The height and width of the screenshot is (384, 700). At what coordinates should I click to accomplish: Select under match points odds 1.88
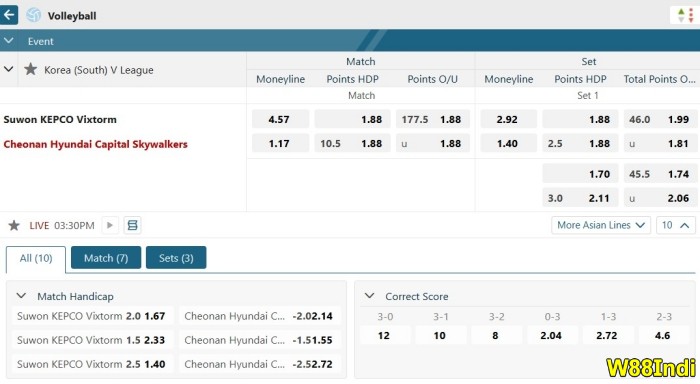[x=433, y=143]
